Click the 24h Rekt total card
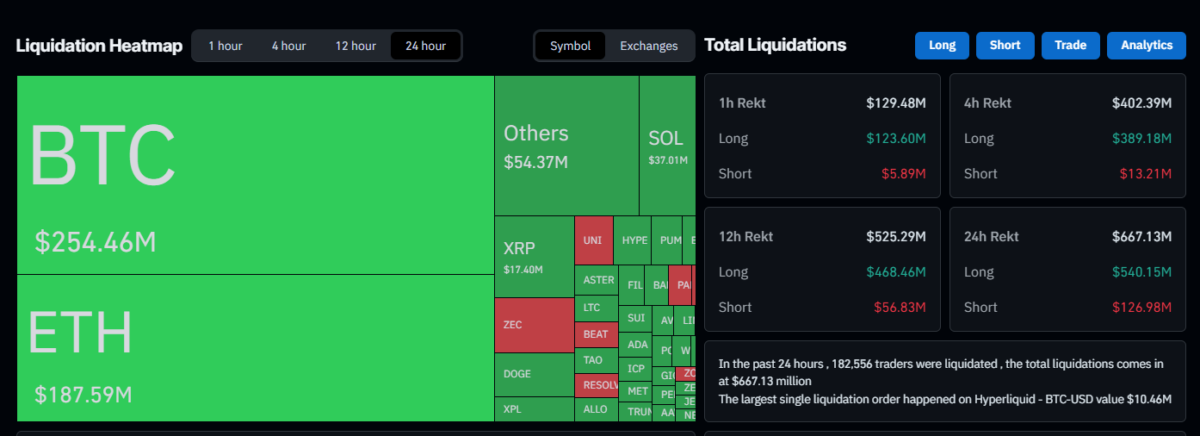 pyautogui.click(x=1067, y=270)
